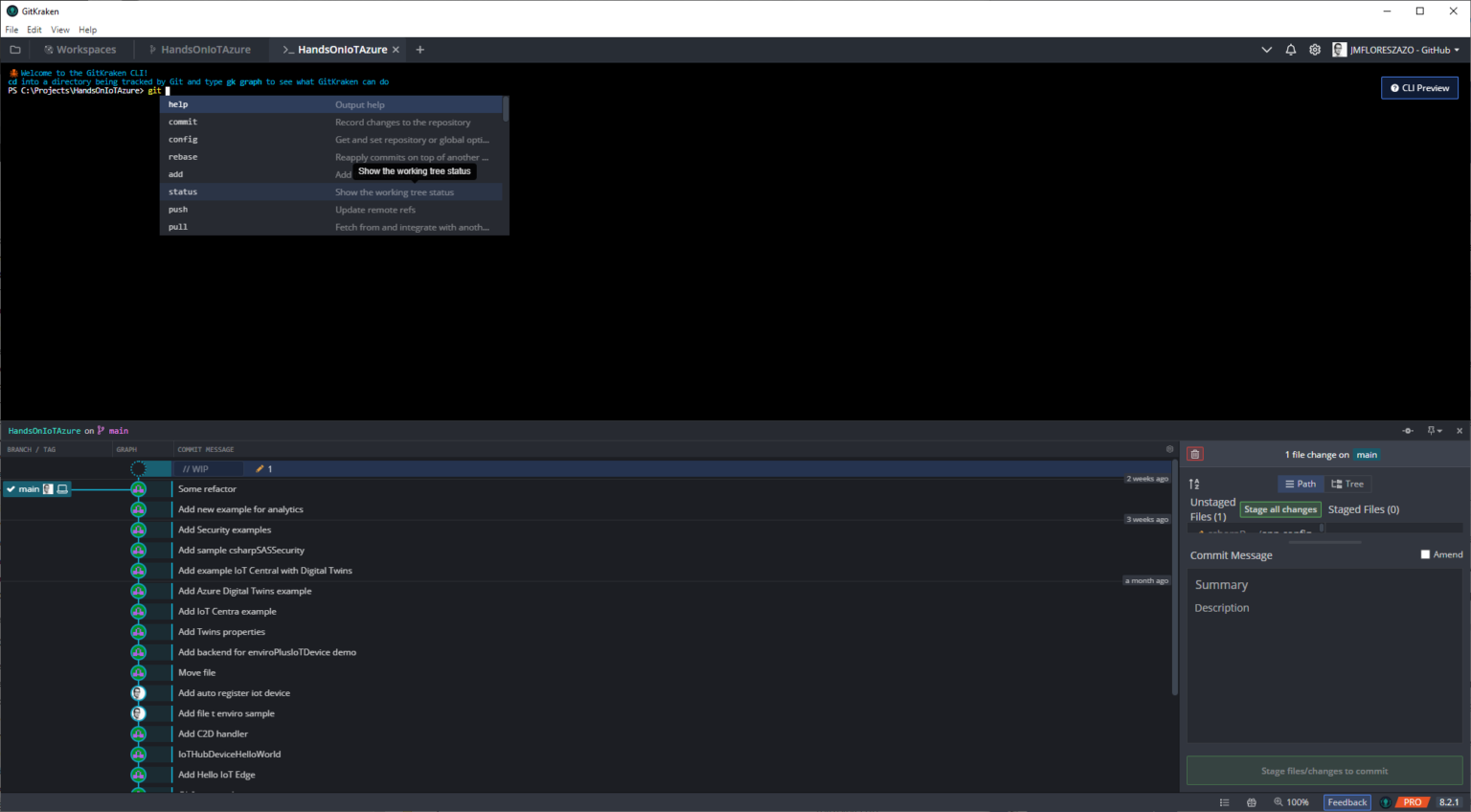Click the trash icon to discard all changes
The height and width of the screenshot is (812, 1471).
[1195, 455]
